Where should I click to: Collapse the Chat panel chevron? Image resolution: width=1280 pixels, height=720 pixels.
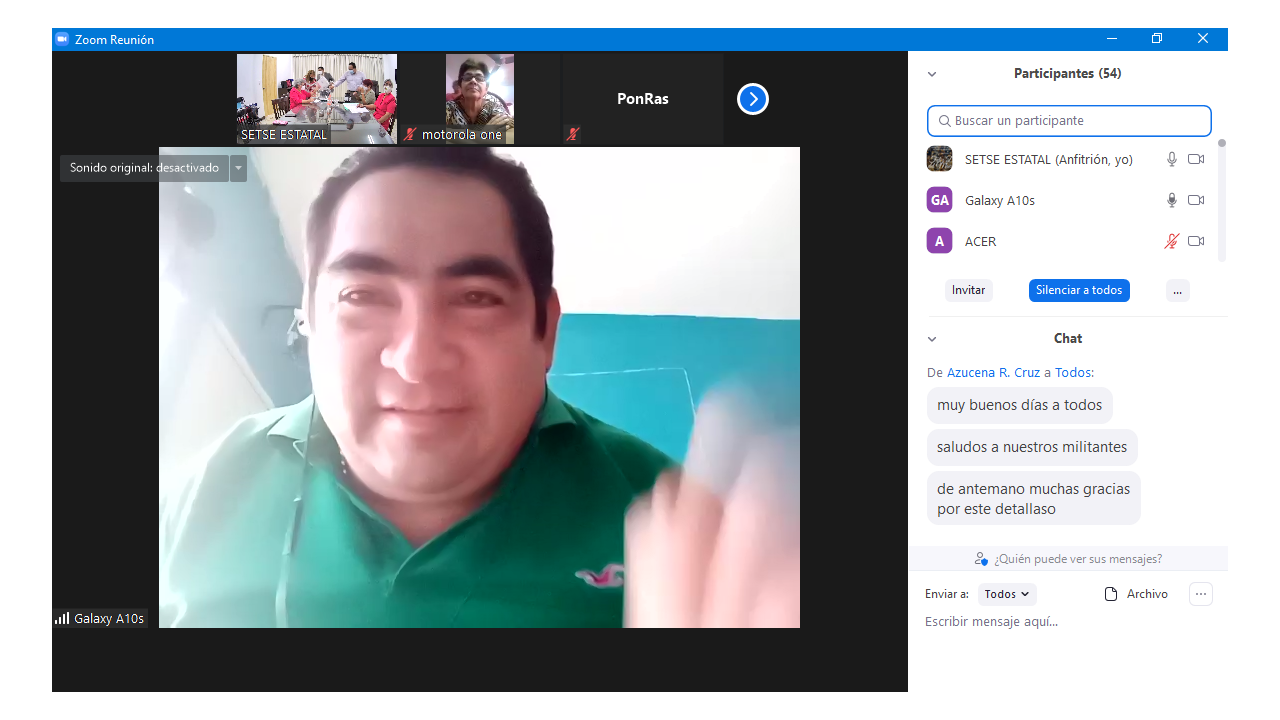pos(932,339)
